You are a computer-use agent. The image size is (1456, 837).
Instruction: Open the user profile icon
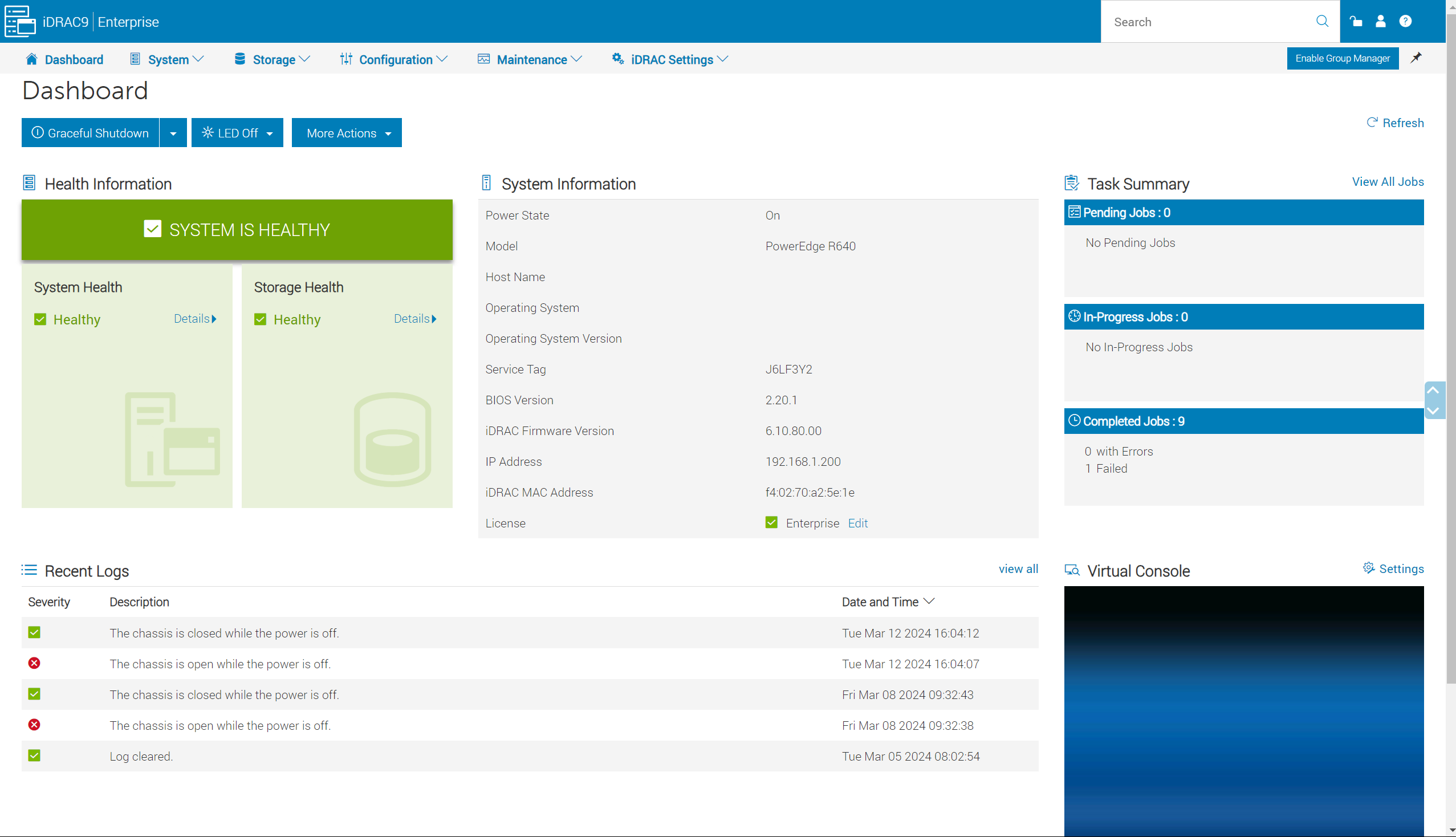(x=1381, y=21)
